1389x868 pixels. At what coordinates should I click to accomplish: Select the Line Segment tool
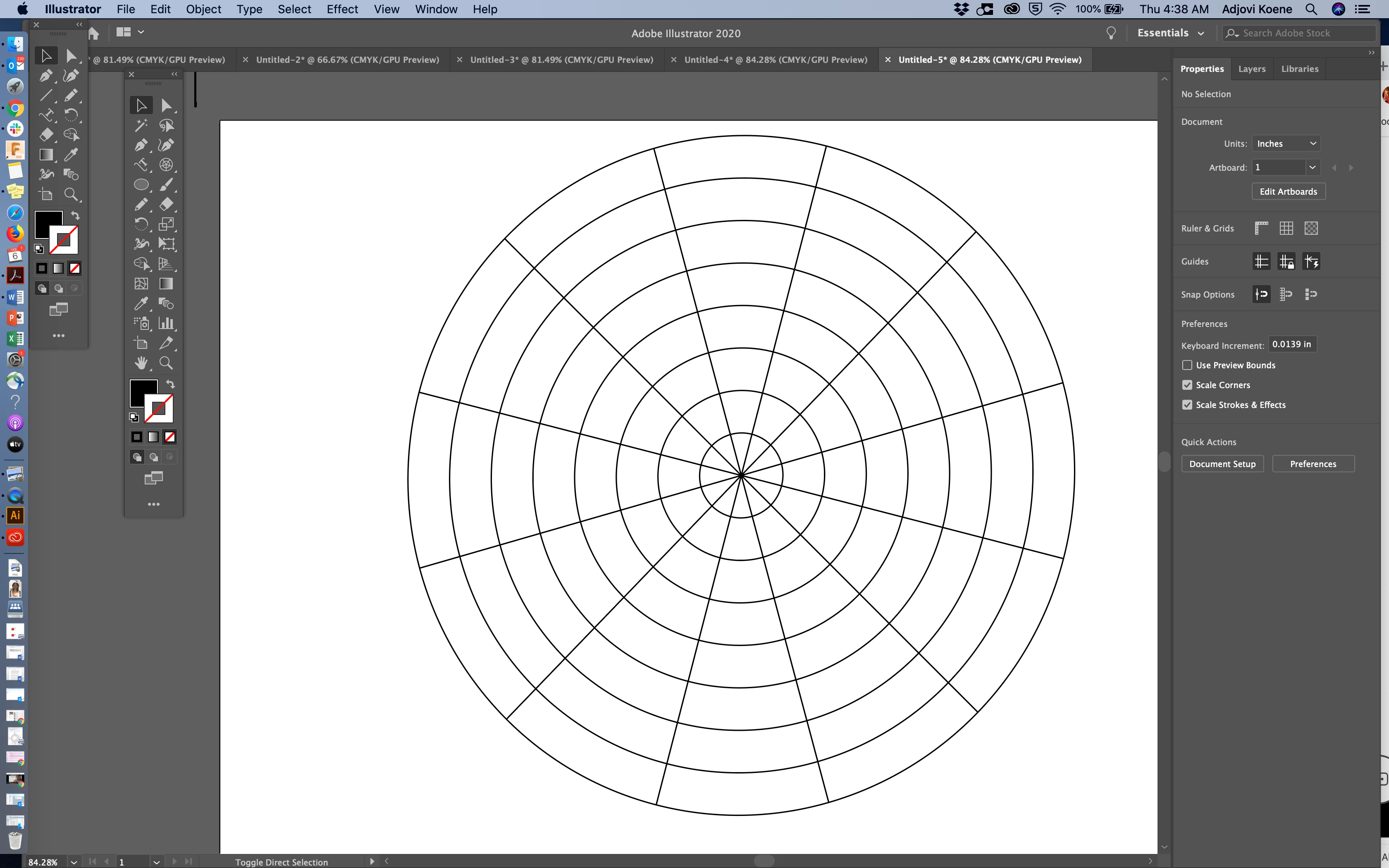tap(46, 95)
